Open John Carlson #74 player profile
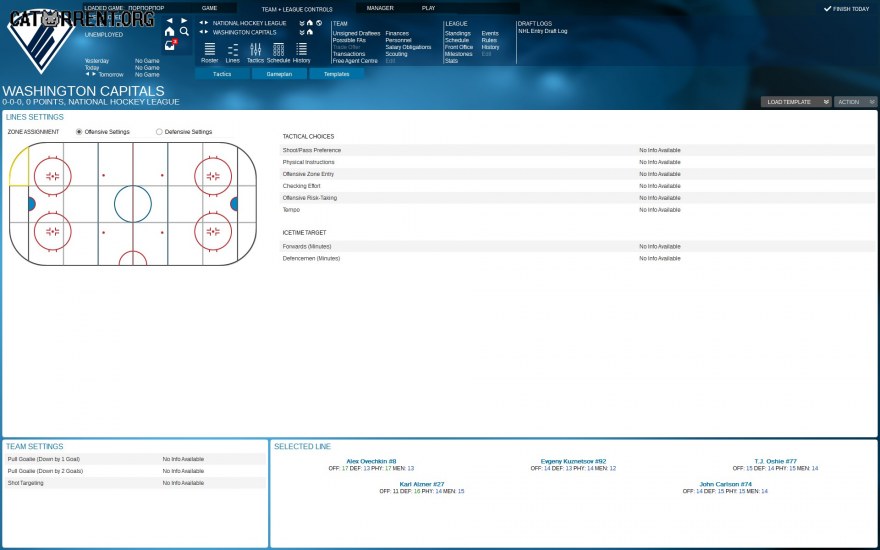Viewport: 880px width, 550px height. pos(725,484)
